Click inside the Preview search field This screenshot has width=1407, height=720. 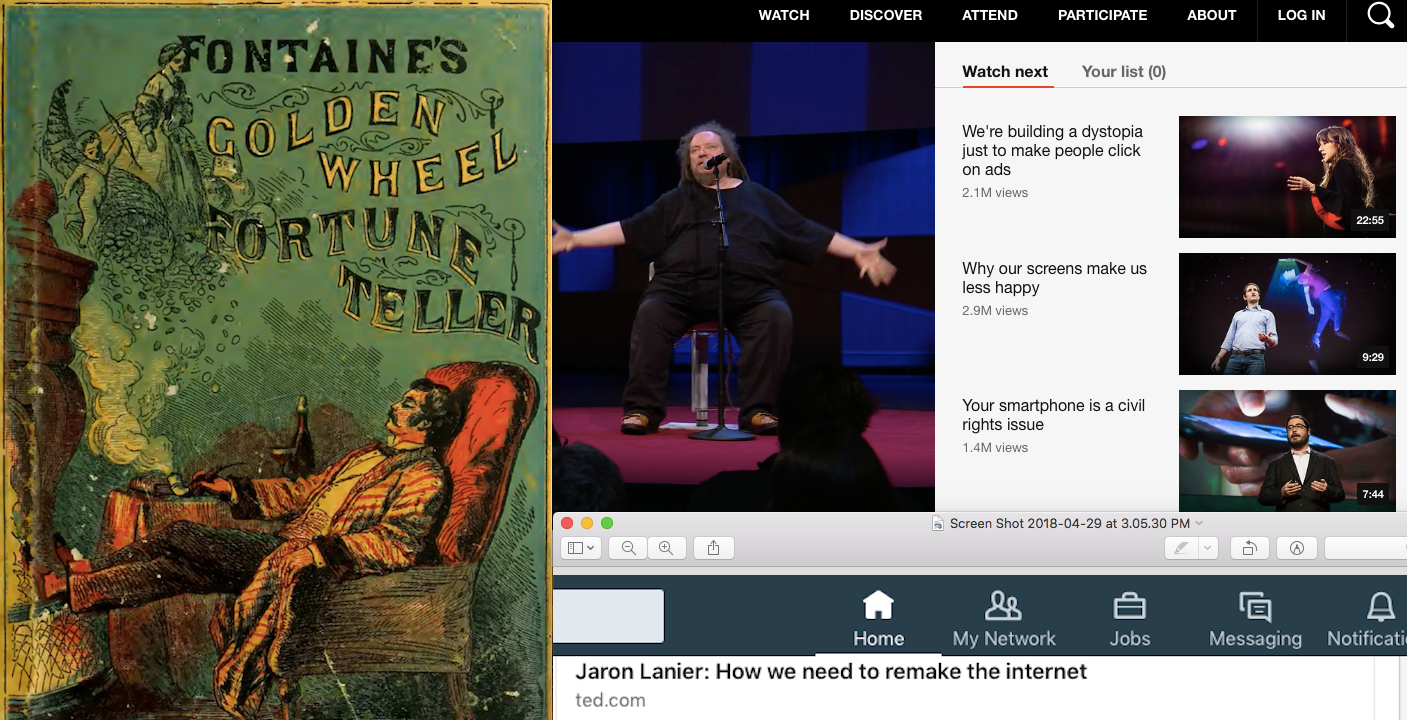click(x=1365, y=548)
